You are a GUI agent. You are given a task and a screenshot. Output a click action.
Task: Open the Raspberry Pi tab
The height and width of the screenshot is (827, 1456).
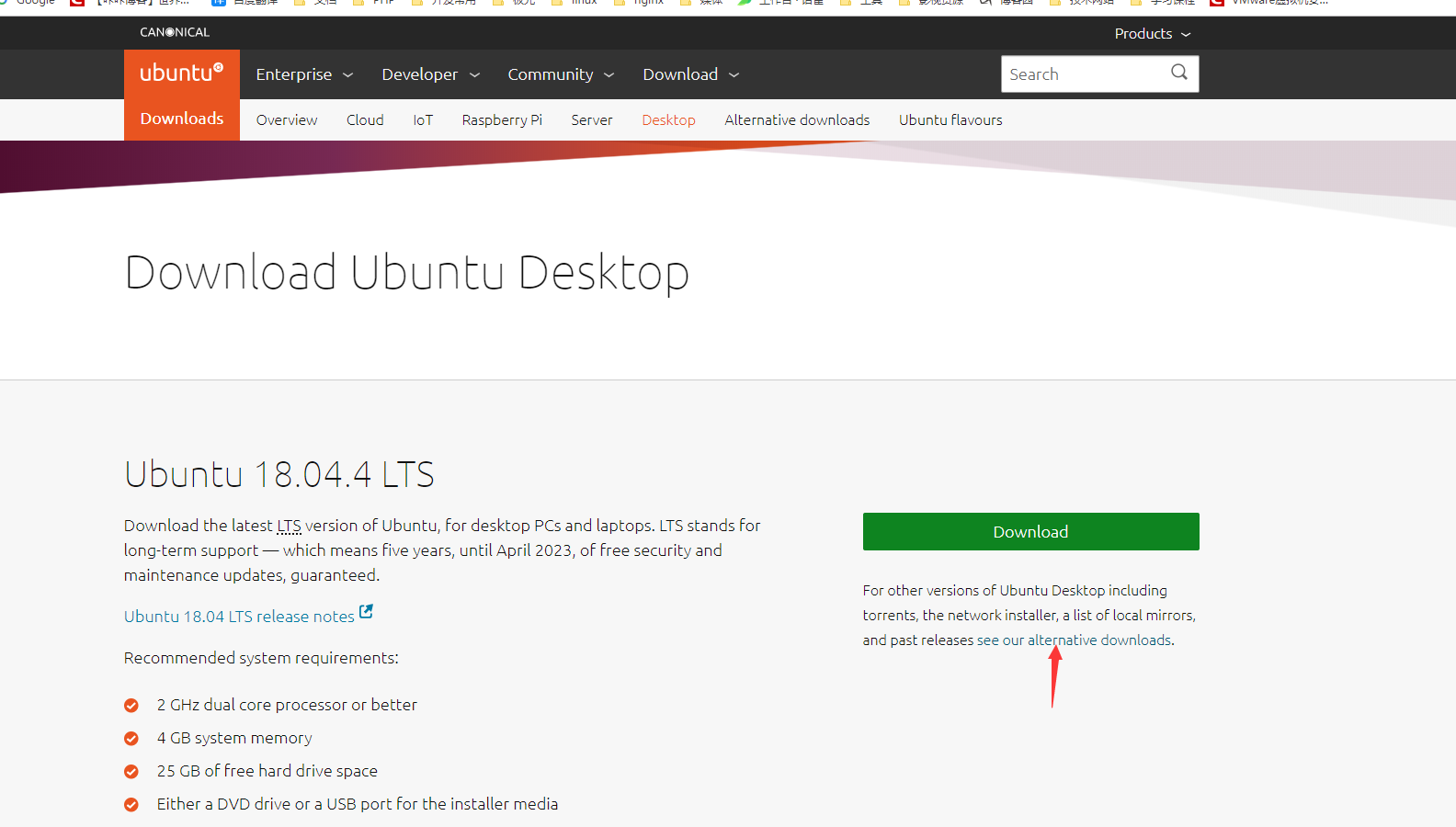[502, 120]
